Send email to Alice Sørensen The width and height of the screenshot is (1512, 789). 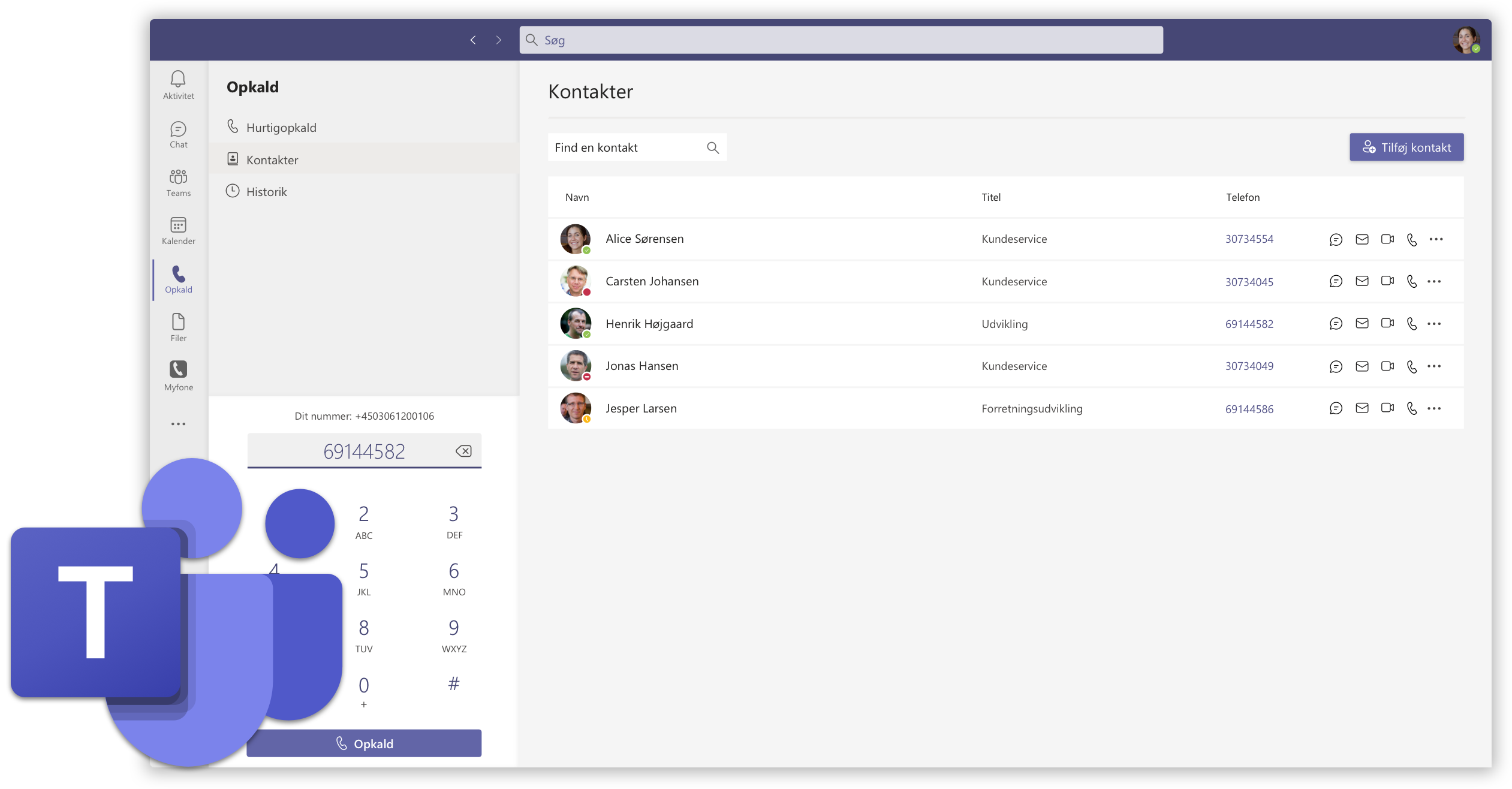[1362, 239]
